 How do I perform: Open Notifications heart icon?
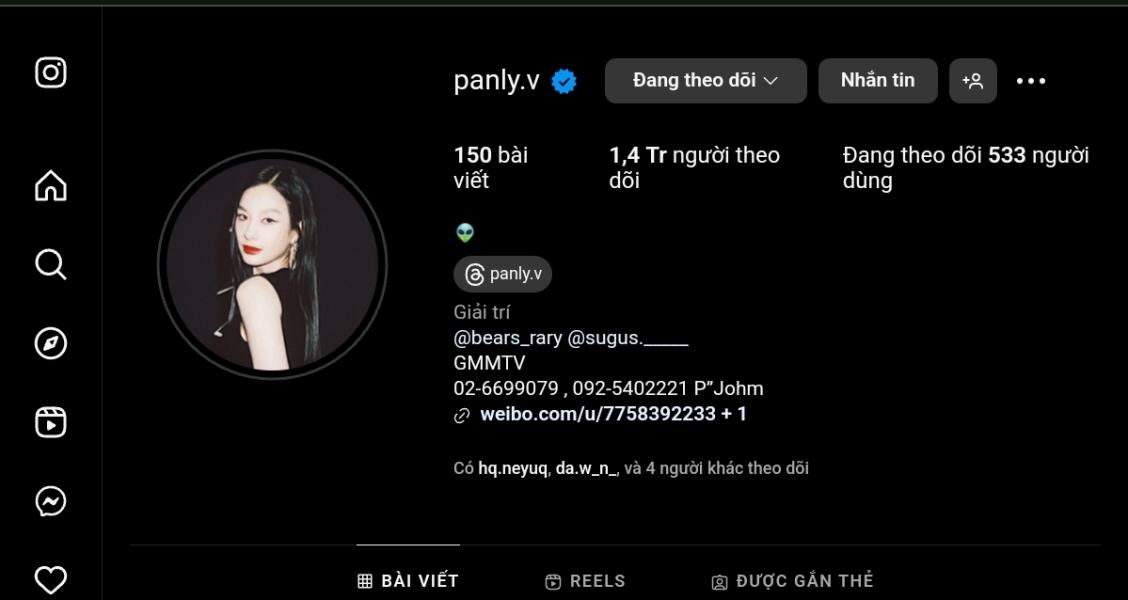50,580
